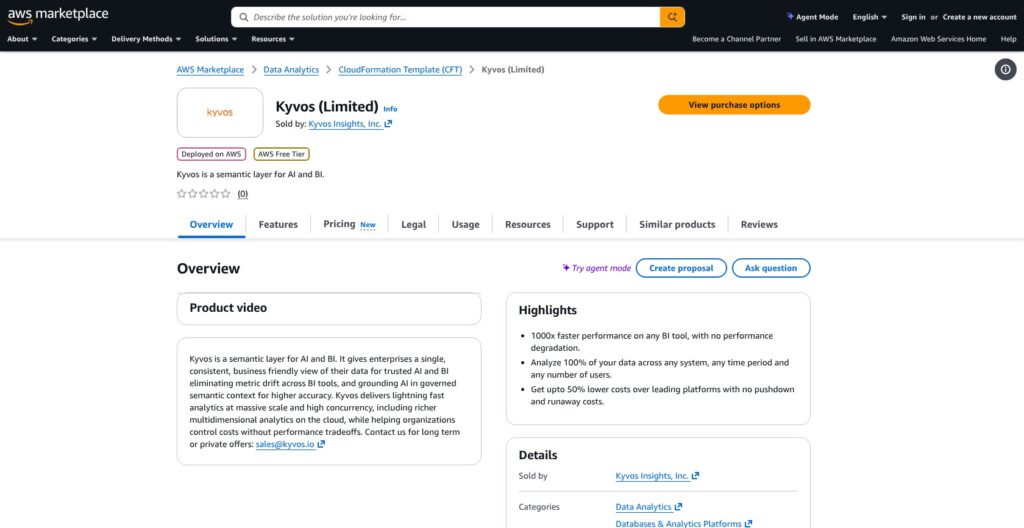Focus the solution search input field
The width and height of the screenshot is (1024, 528).
445,17
